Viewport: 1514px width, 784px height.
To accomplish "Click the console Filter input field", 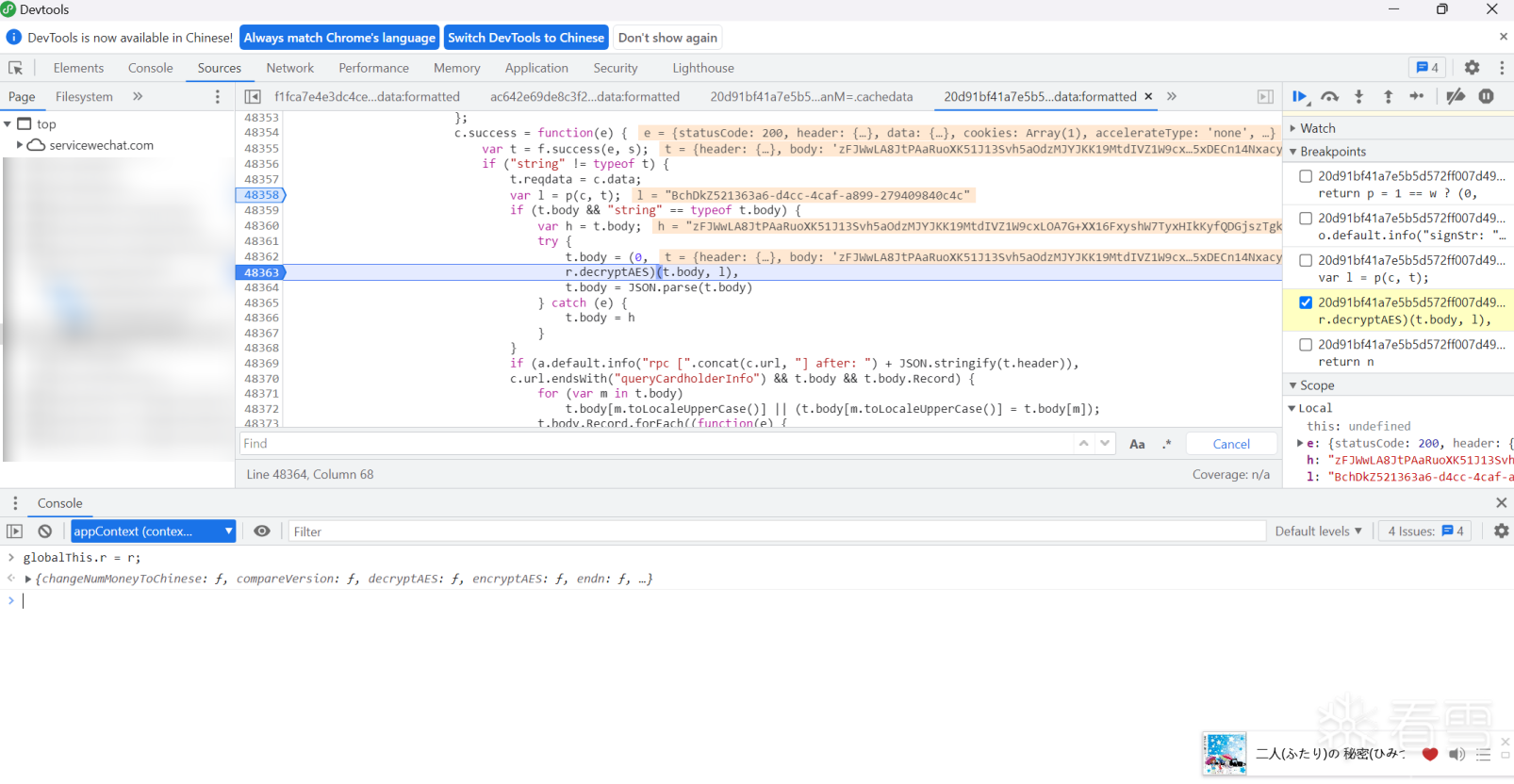I will 773,531.
